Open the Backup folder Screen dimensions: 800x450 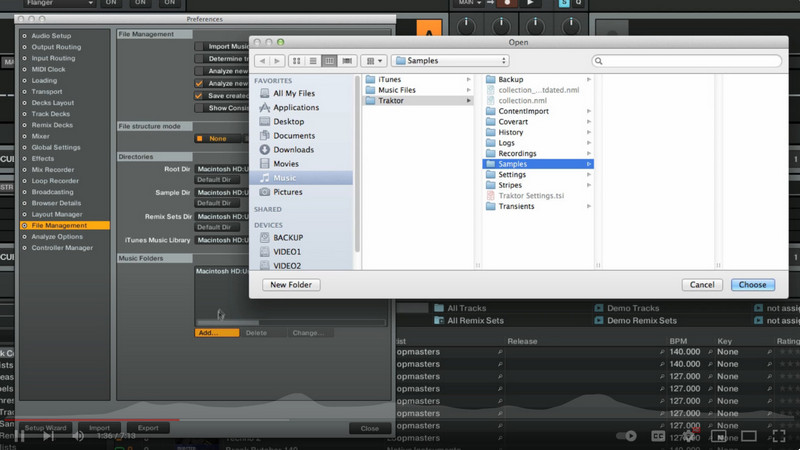click(538, 80)
